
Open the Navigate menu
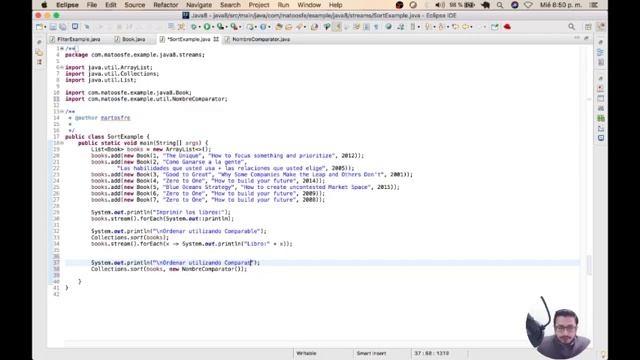coord(199,5)
